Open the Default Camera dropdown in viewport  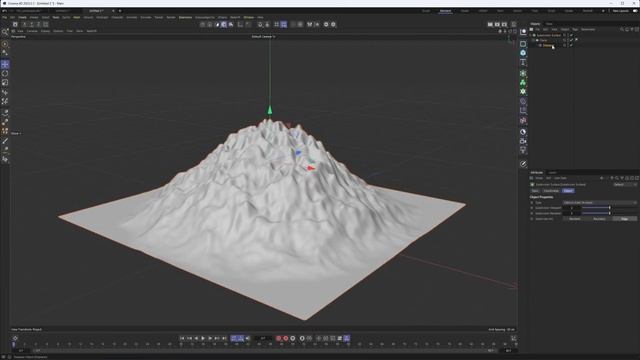(263, 36)
